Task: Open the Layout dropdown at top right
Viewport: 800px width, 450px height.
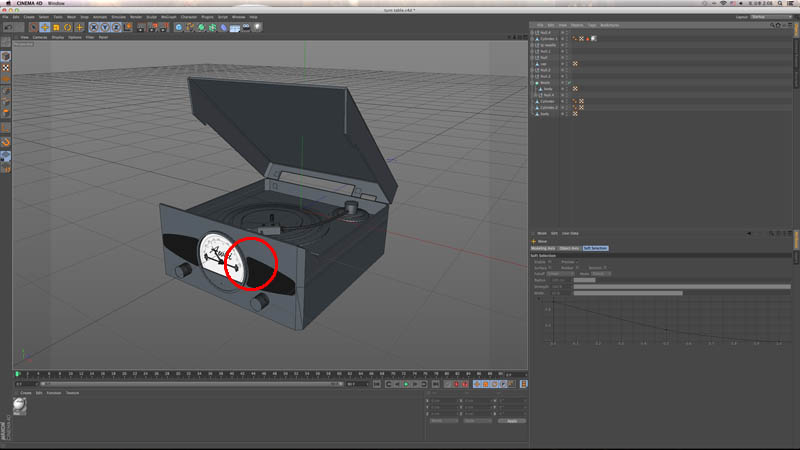Action: coord(769,17)
